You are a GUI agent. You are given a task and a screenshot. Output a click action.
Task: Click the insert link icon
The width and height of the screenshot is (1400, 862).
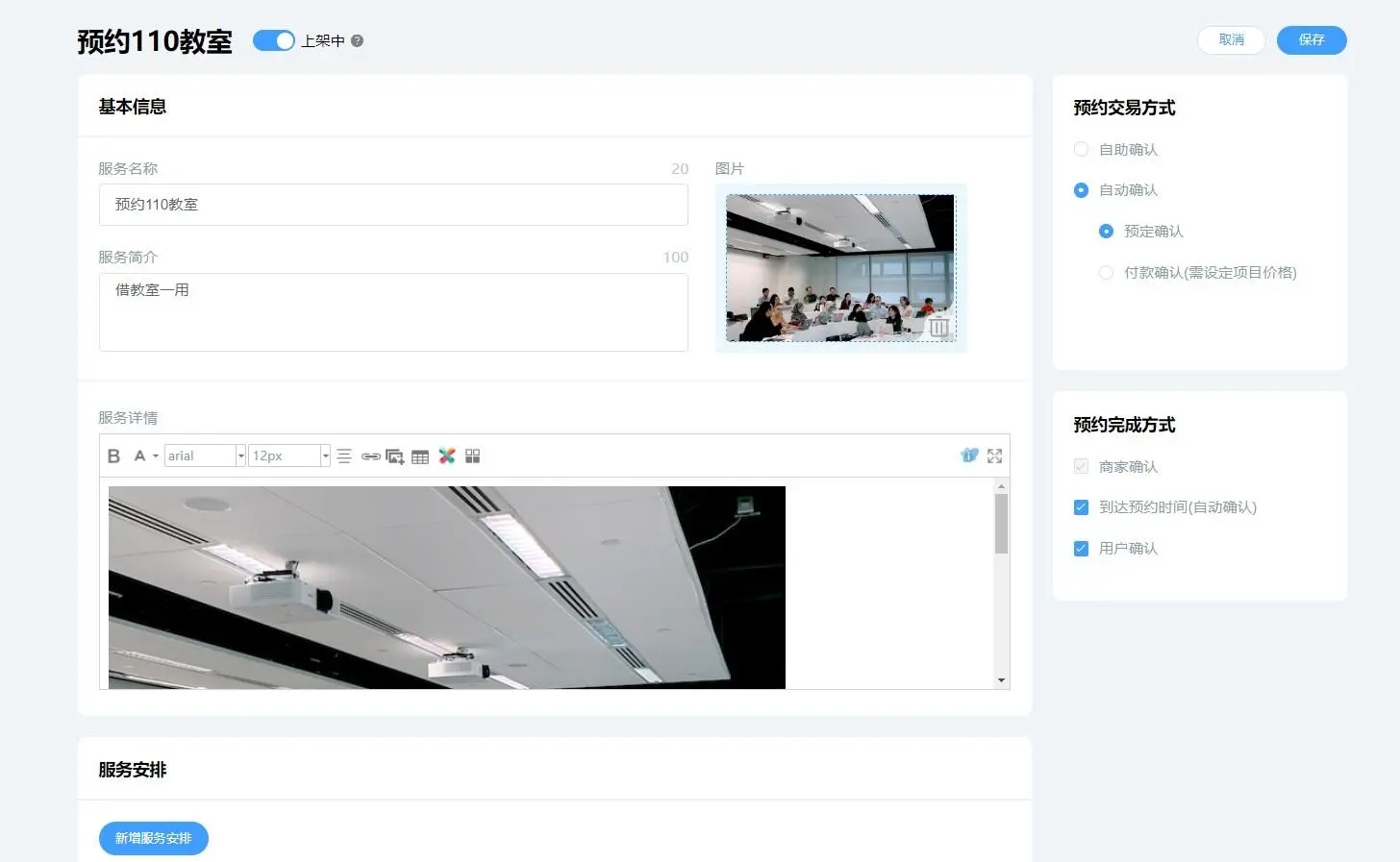coord(370,456)
